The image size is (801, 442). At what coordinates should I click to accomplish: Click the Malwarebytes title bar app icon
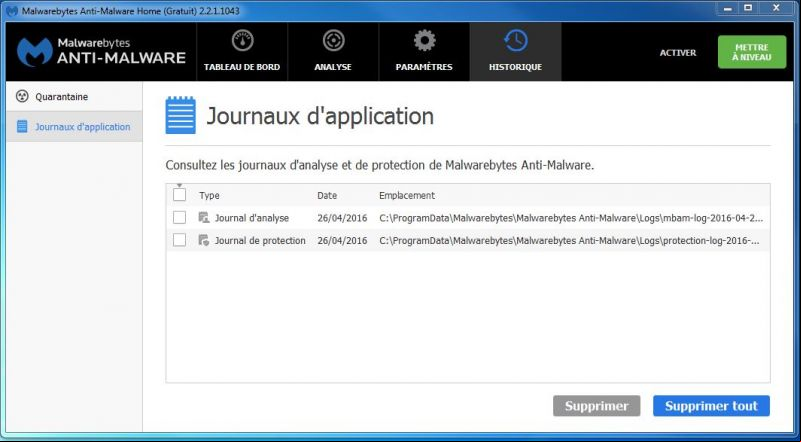pyautogui.click(x=12, y=11)
